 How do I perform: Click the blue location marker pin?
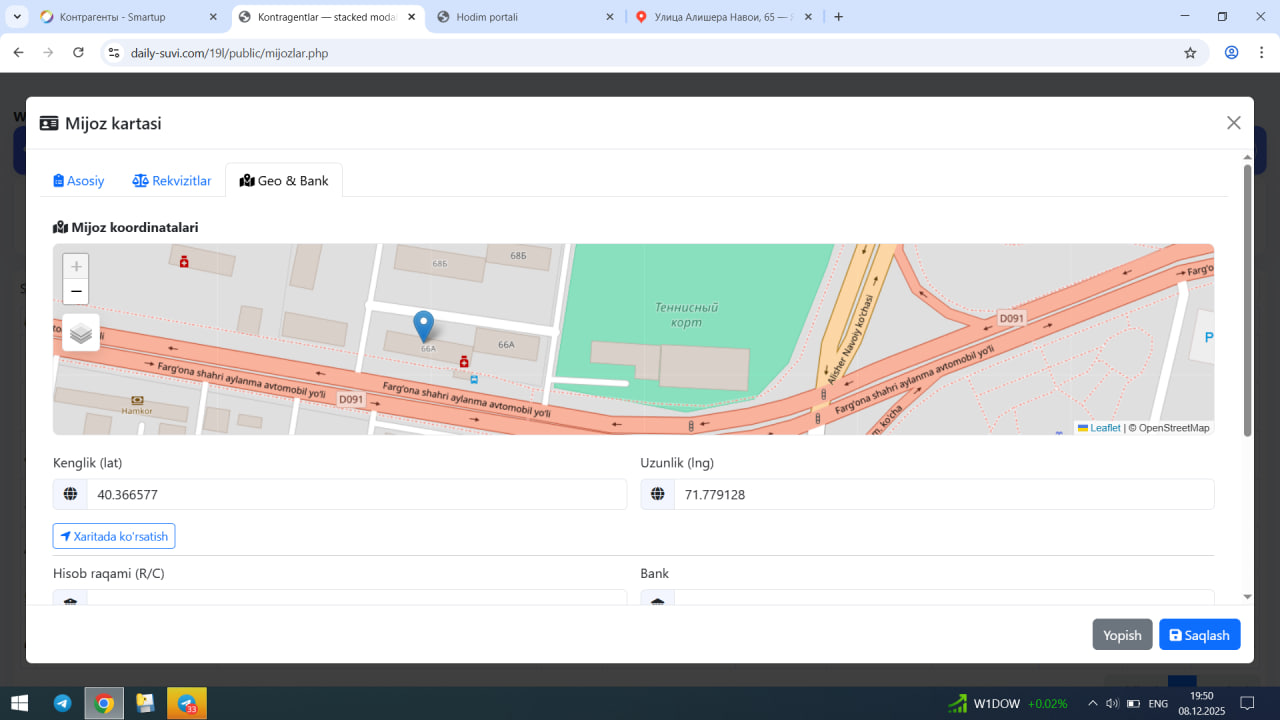click(x=424, y=325)
